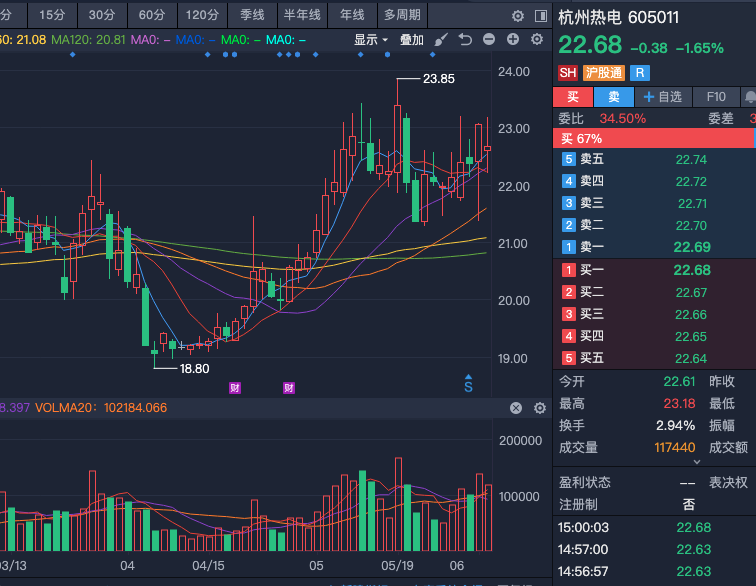The height and width of the screenshot is (586, 756).
Task: Click the 叠加 overlay button
Action: 412,40
